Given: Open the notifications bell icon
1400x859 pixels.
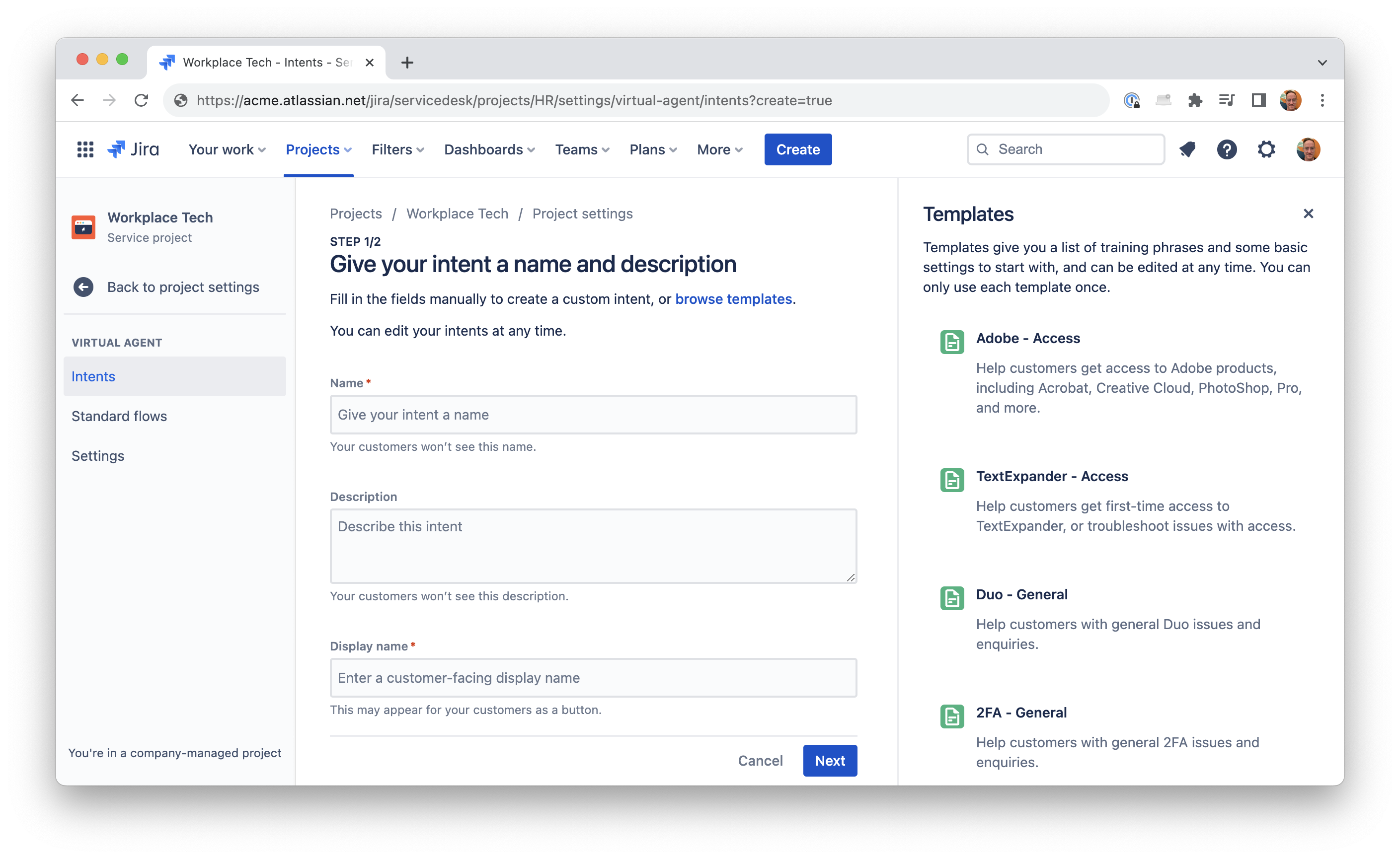Looking at the screenshot, I should point(1187,149).
